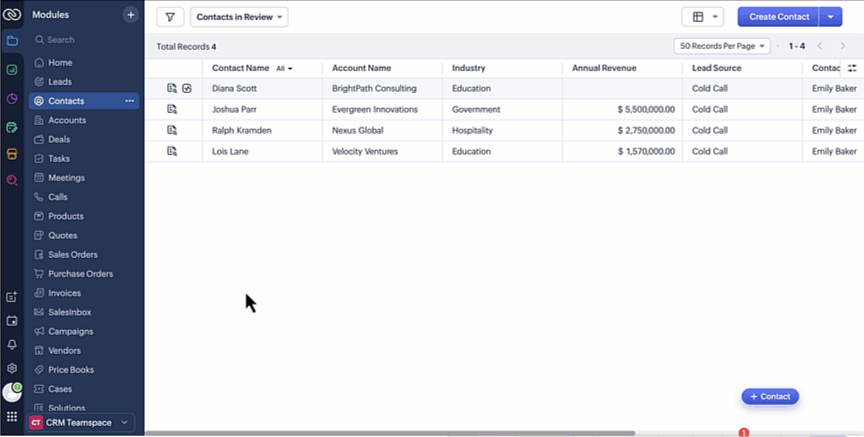Open the table view layout dropdown
Viewport: 864px width, 437px height.
click(703, 17)
